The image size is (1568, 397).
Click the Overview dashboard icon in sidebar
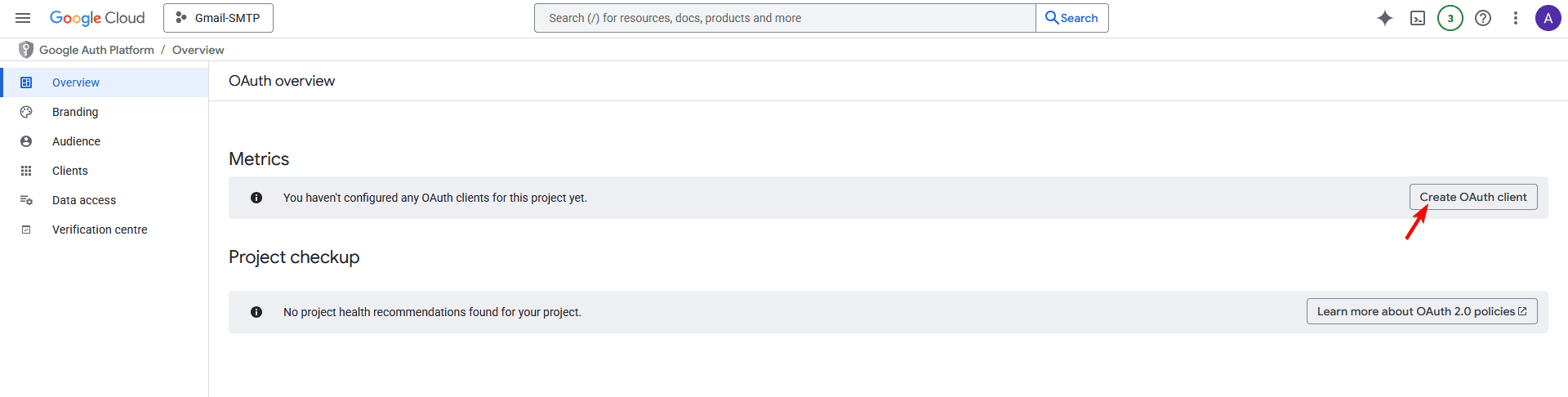coord(26,83)
